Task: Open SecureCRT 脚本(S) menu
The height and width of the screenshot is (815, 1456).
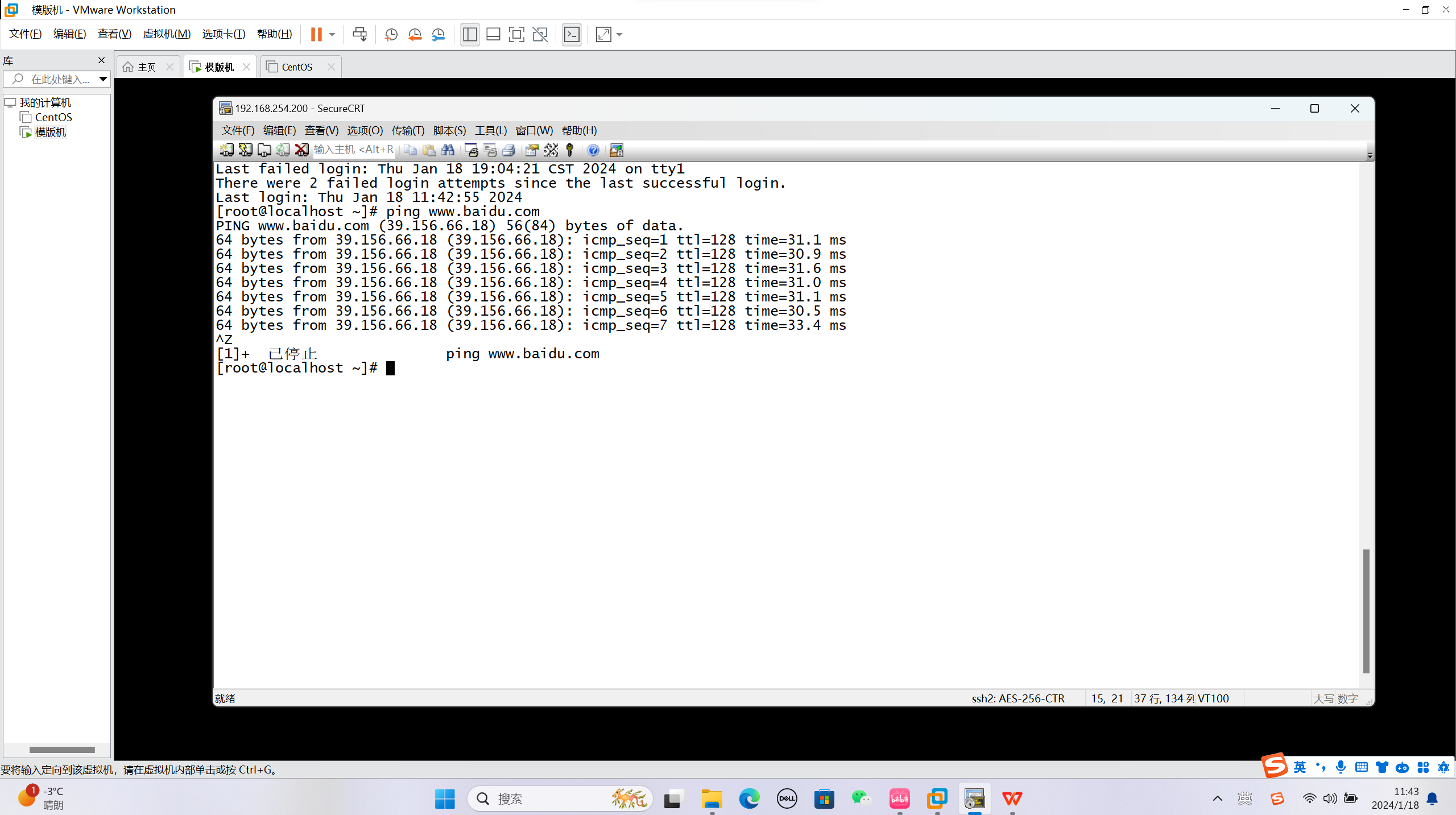Action: [x=449, y=130]
